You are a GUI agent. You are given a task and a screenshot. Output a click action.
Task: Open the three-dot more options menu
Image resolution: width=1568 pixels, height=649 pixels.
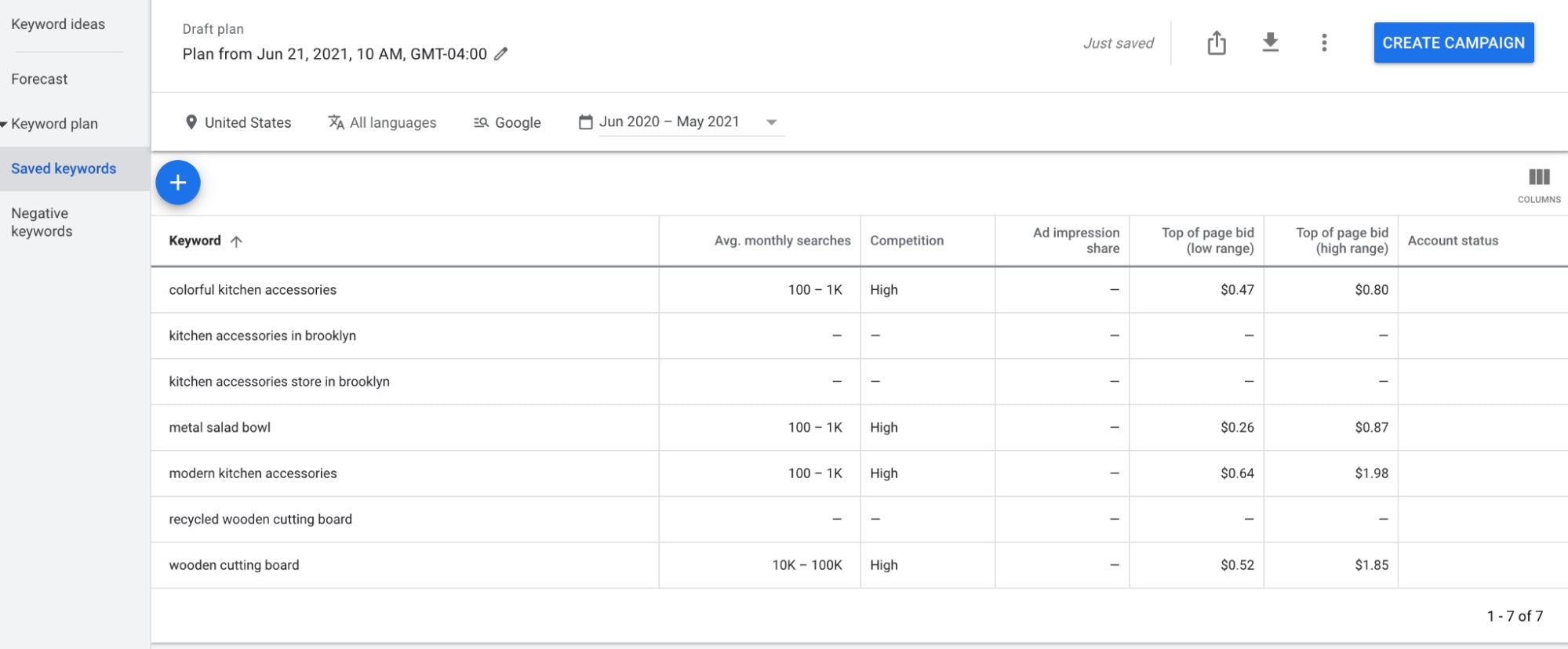click(x=1324, y=43)
